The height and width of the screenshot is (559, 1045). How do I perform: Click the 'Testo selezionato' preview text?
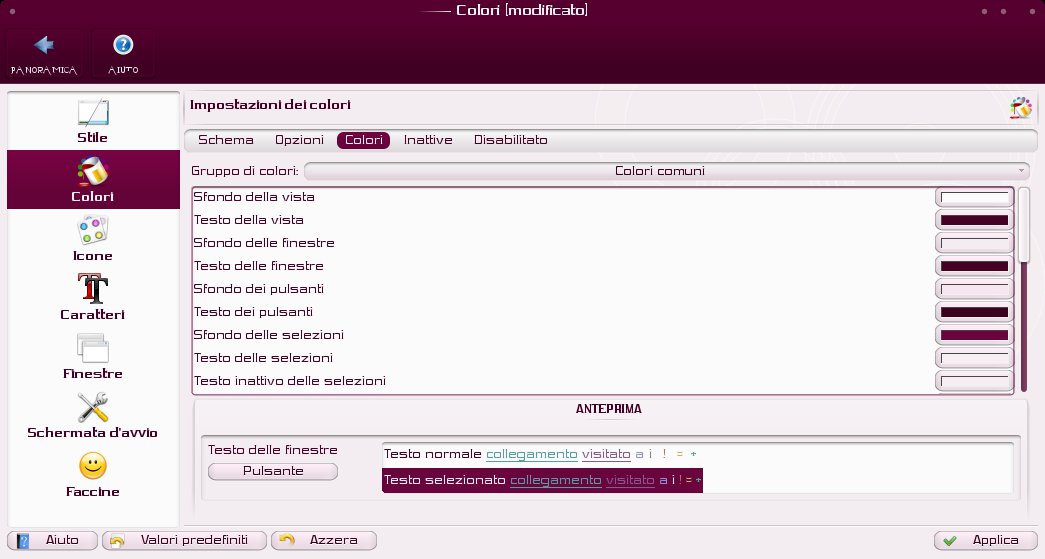point(445,480)
